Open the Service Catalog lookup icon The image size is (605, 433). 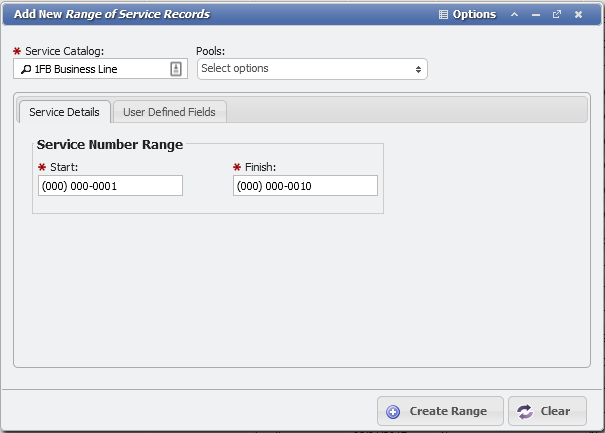click(175, 69)
